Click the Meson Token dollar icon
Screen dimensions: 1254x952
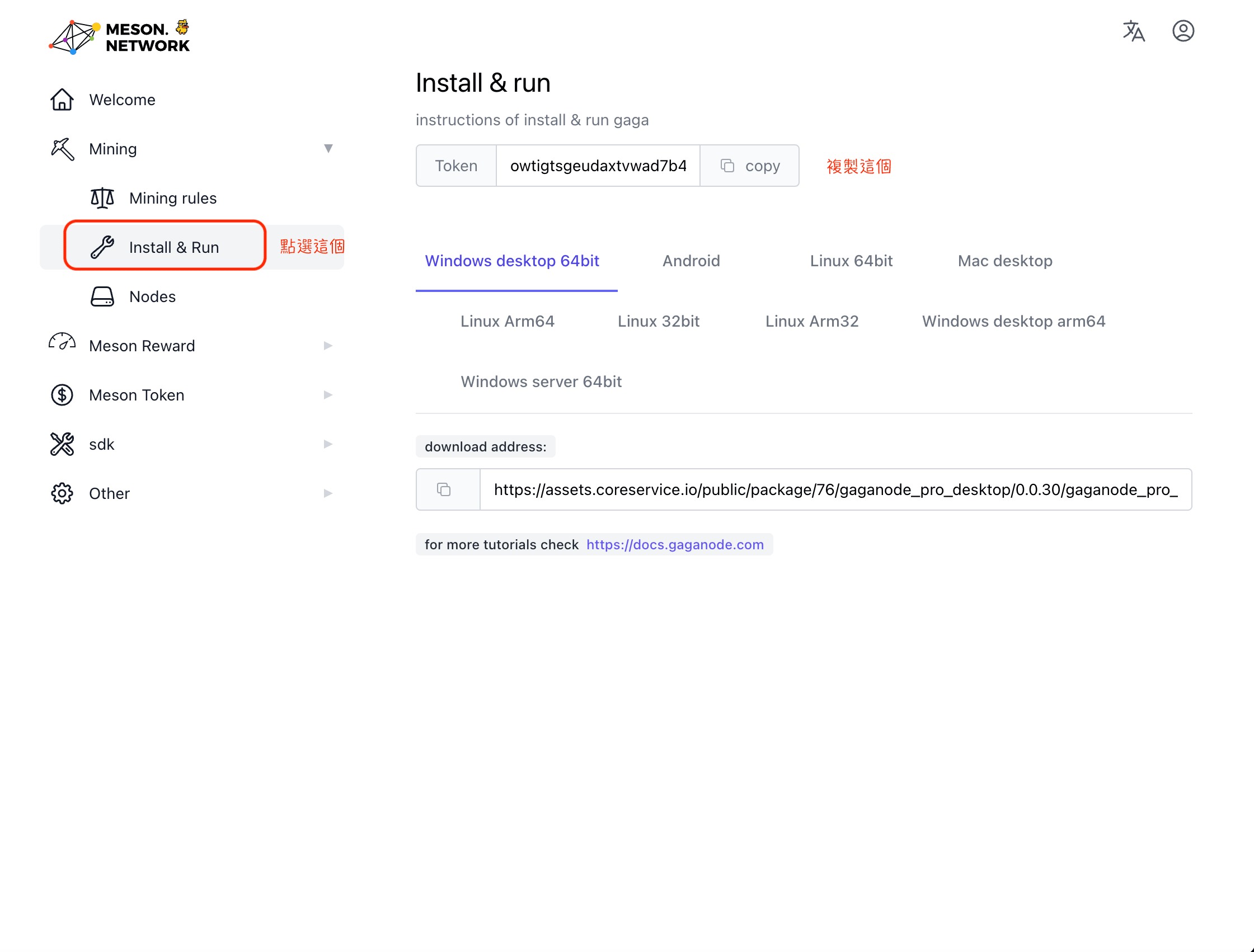tap(62, 395)
